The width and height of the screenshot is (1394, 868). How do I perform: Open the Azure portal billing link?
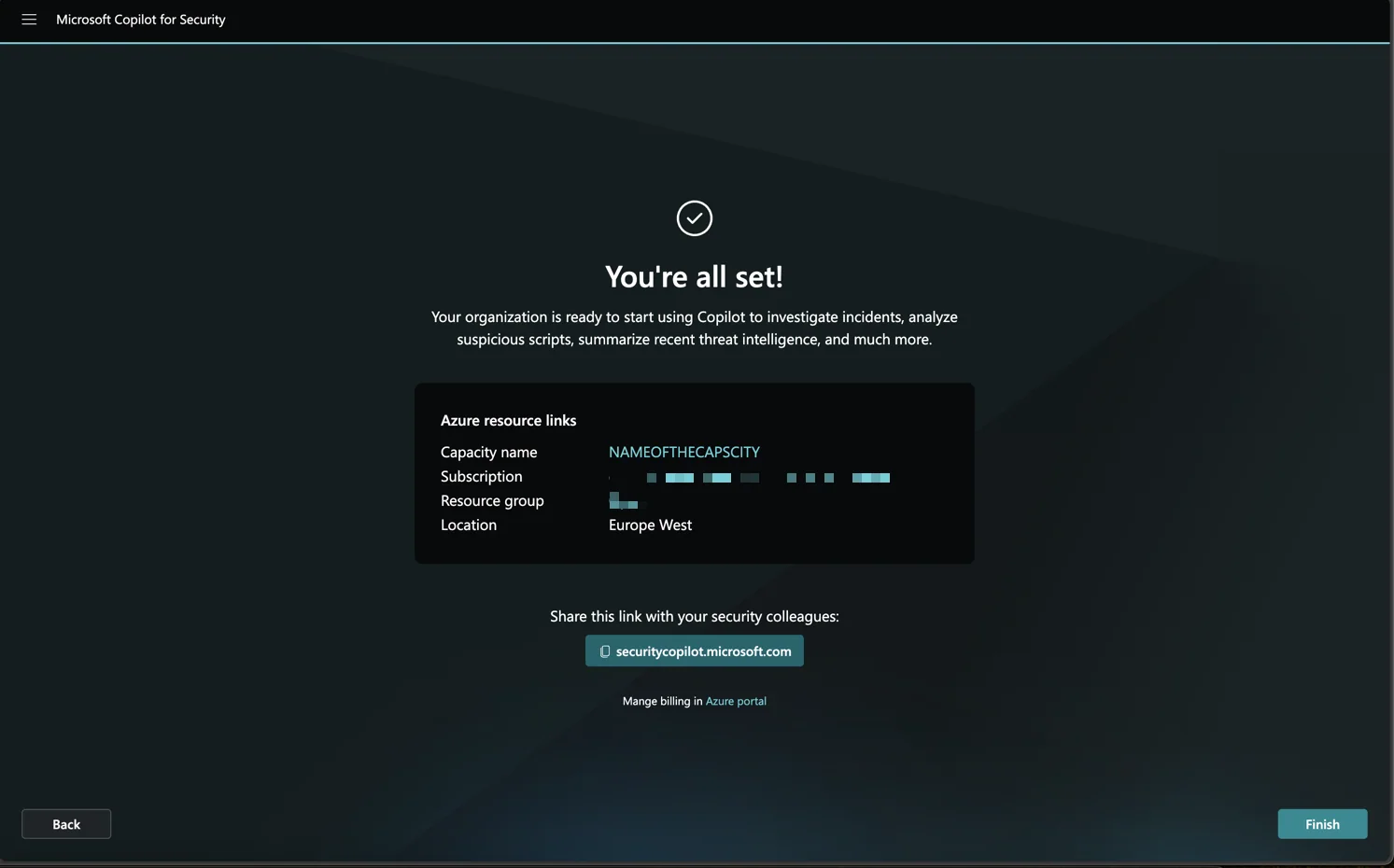pyautogui.click(x=736, y=701)
